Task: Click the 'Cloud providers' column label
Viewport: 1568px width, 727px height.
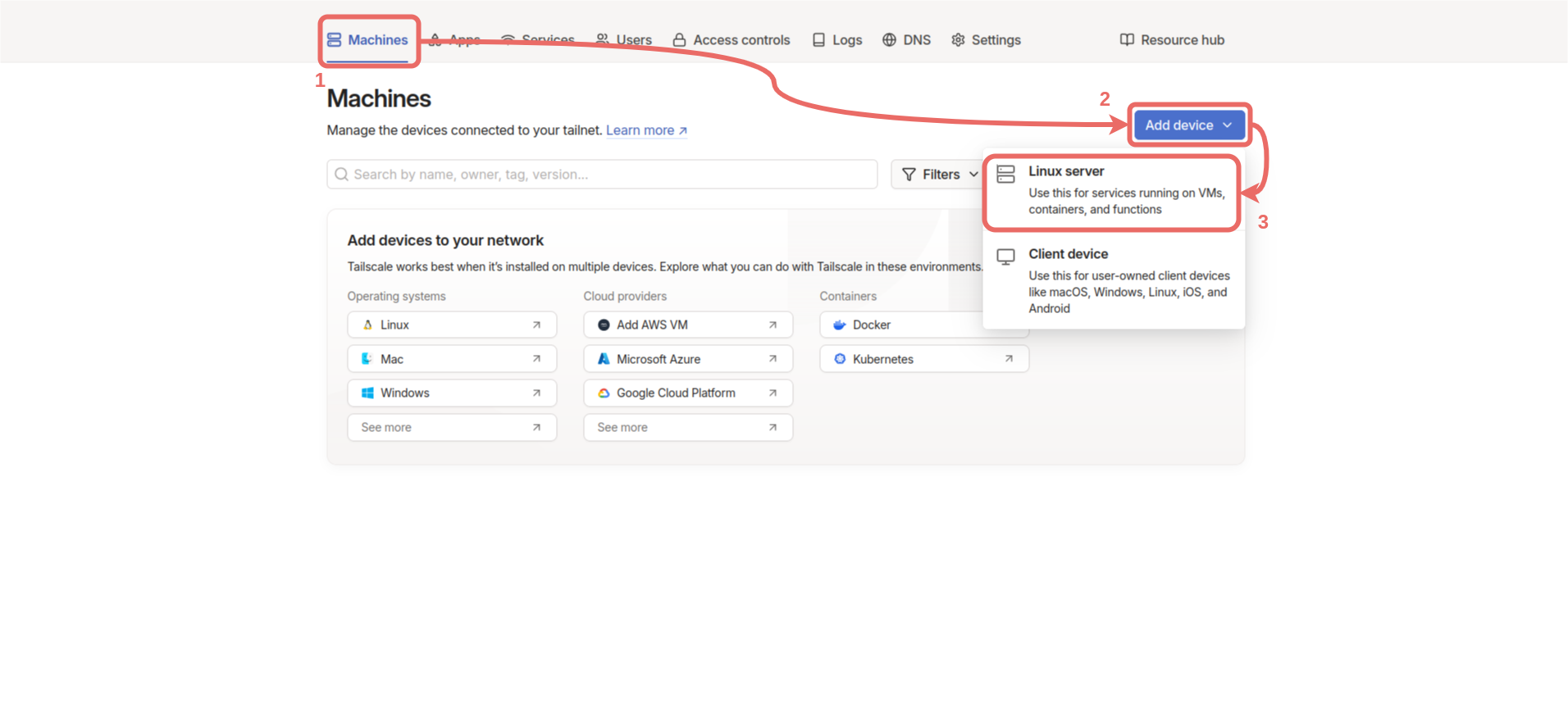Action: 625,296
